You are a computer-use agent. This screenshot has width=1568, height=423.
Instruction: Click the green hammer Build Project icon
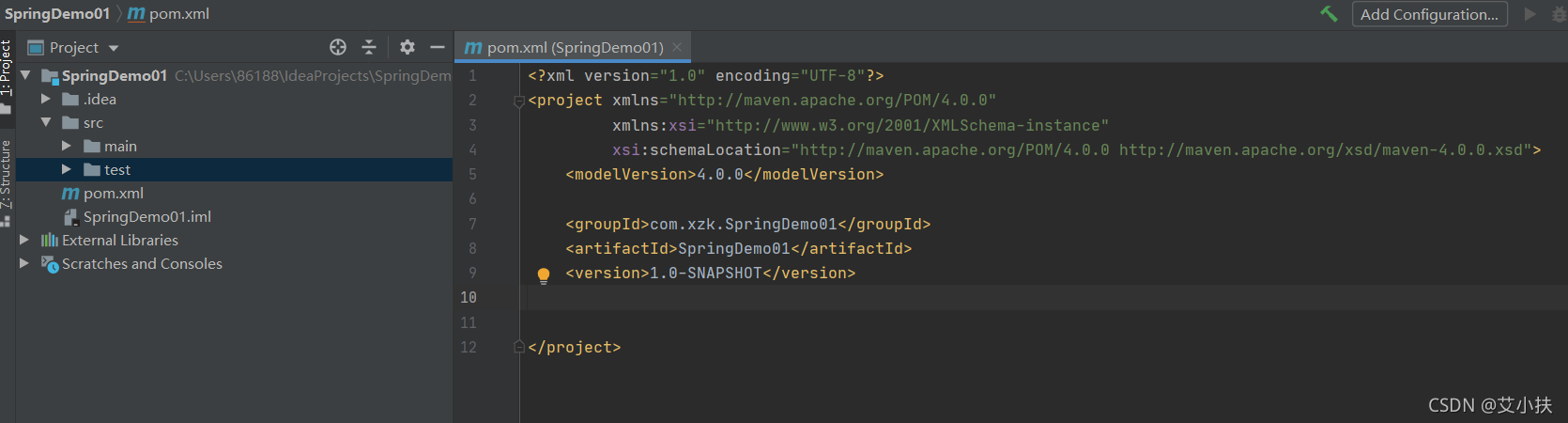tap(1329, 13)
